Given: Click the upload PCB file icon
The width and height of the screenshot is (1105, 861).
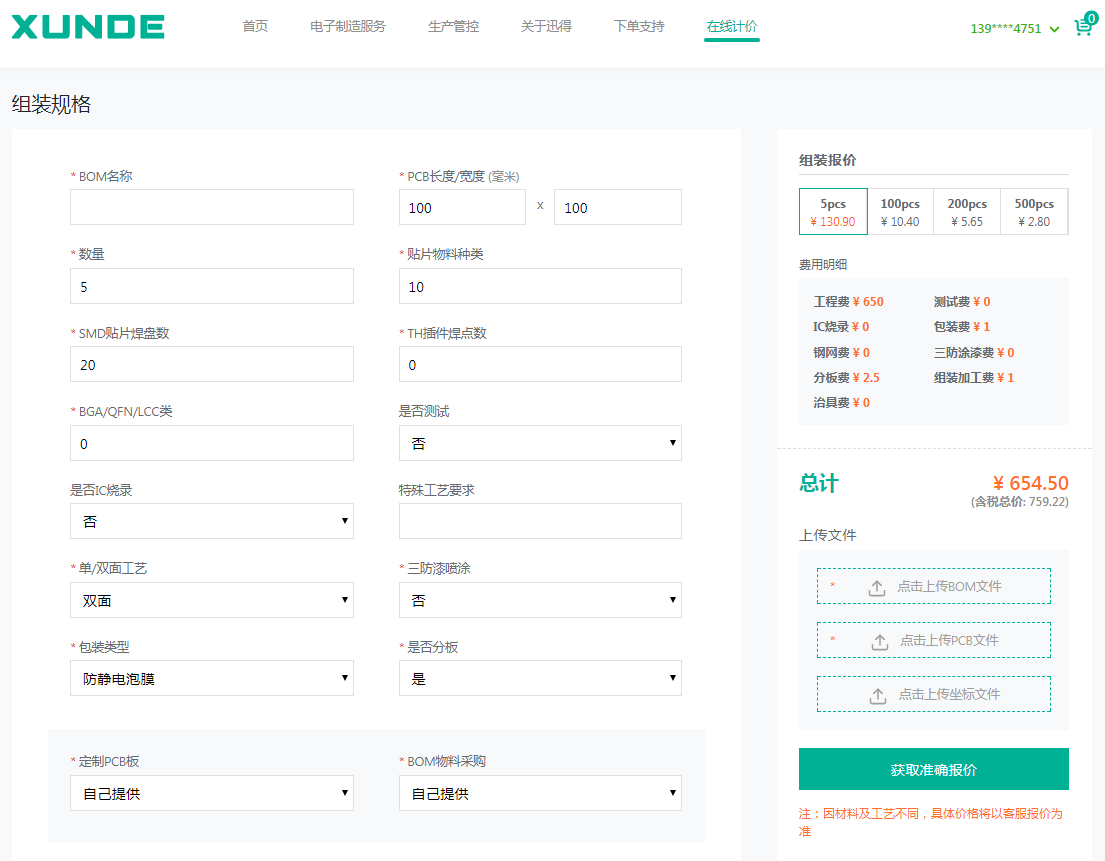Looking at the screenshot, I should pyautogui.click(x=880, y=641).
